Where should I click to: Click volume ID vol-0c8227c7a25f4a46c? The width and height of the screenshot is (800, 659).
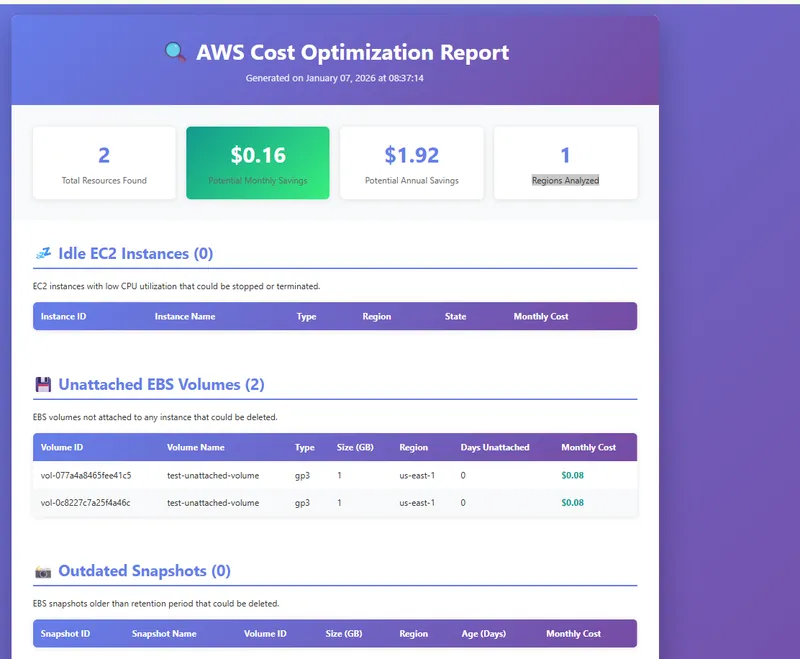click(x=85, y=502)
